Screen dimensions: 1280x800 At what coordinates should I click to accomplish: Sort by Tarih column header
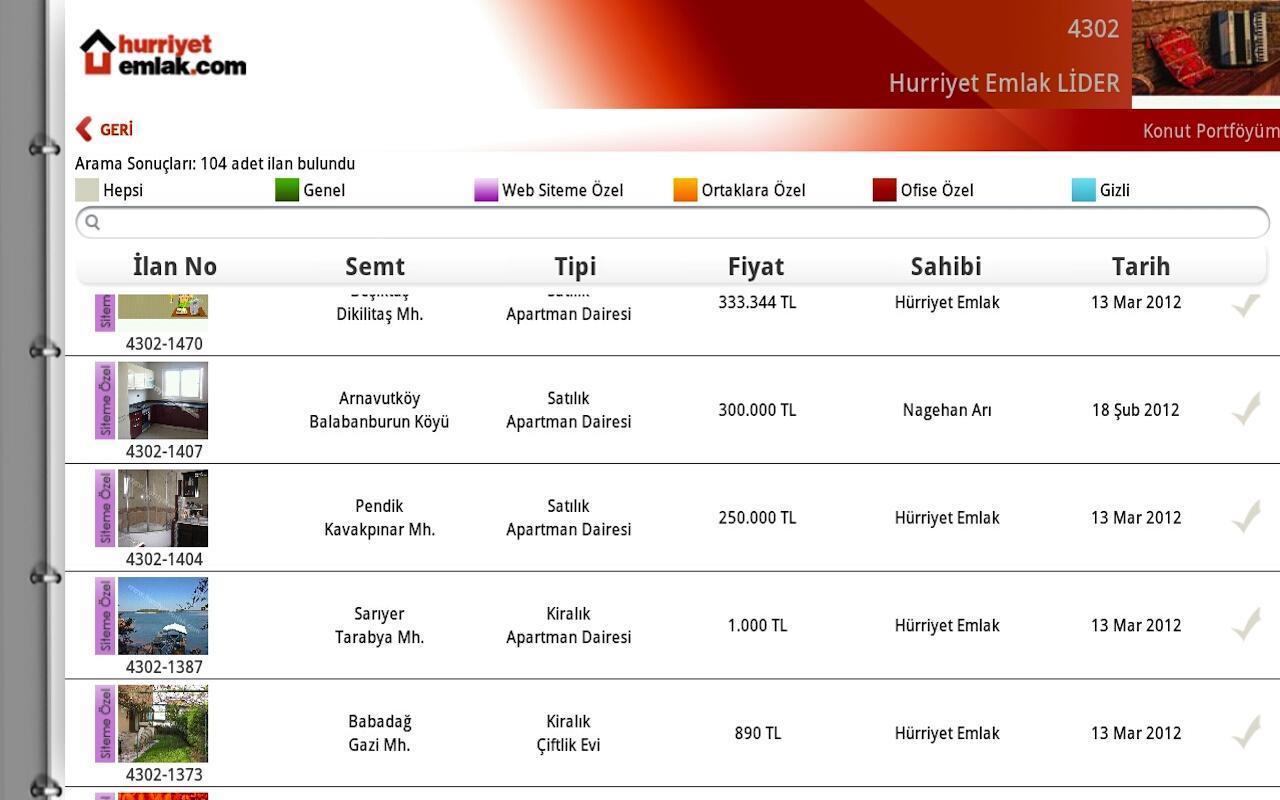(1141, 266)
